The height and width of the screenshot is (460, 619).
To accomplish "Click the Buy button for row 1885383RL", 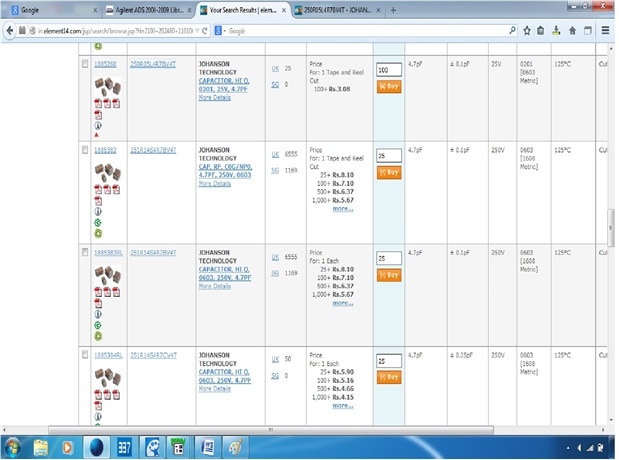I will pos(389,275).
